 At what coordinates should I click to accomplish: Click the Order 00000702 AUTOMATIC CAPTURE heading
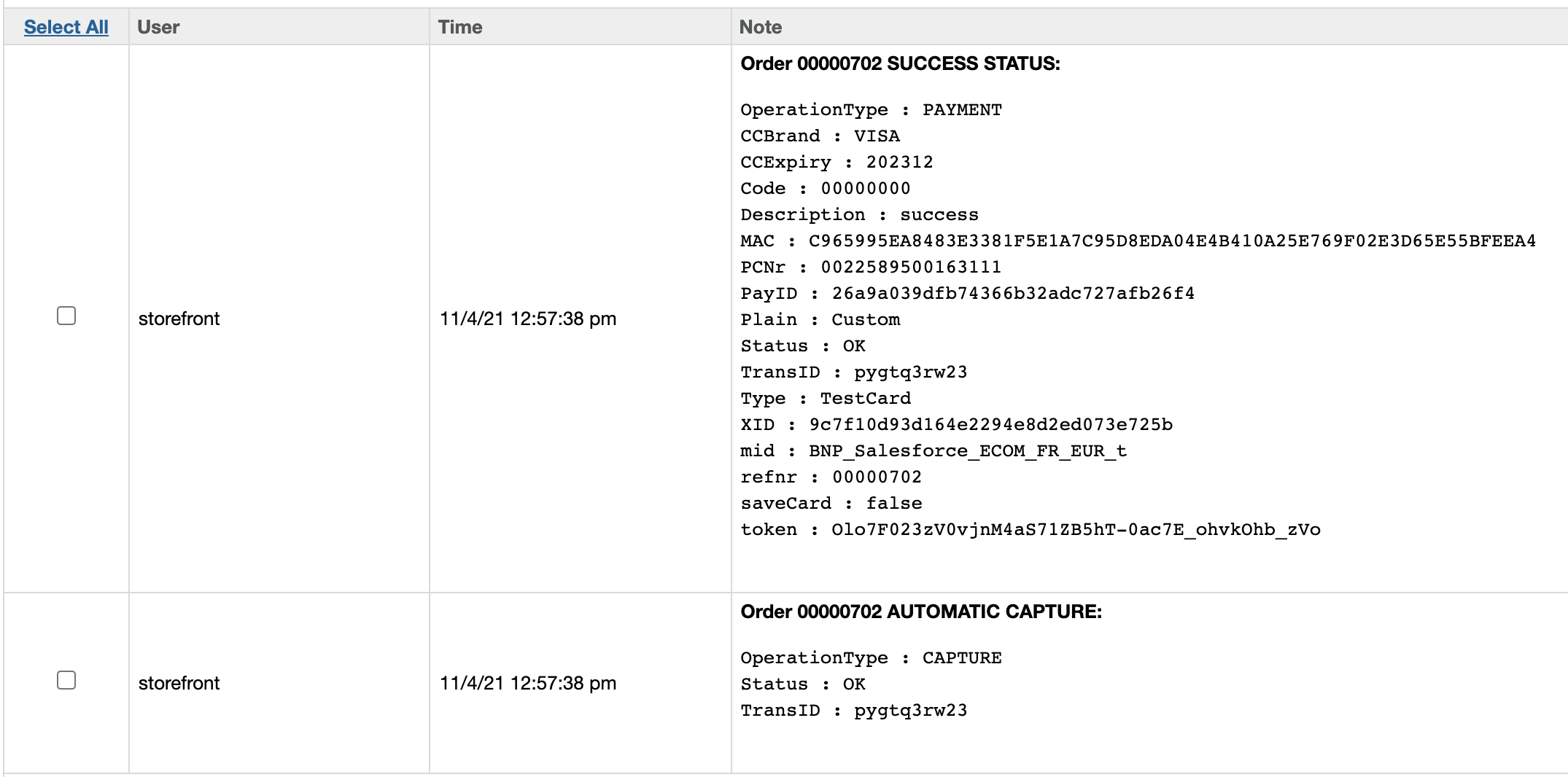(921, 612)
